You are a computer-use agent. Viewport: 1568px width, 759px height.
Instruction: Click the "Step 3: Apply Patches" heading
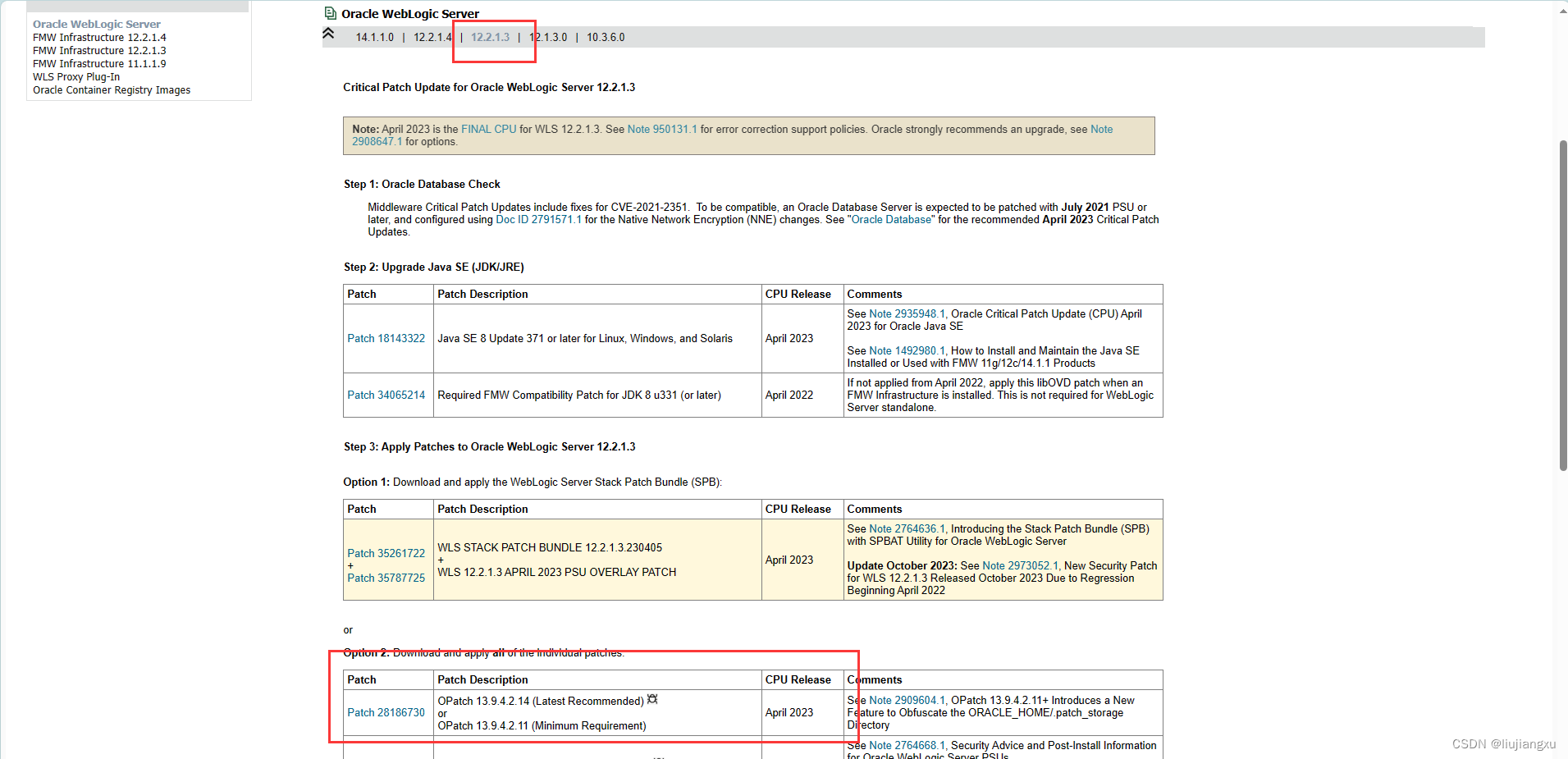pos(490,447)
